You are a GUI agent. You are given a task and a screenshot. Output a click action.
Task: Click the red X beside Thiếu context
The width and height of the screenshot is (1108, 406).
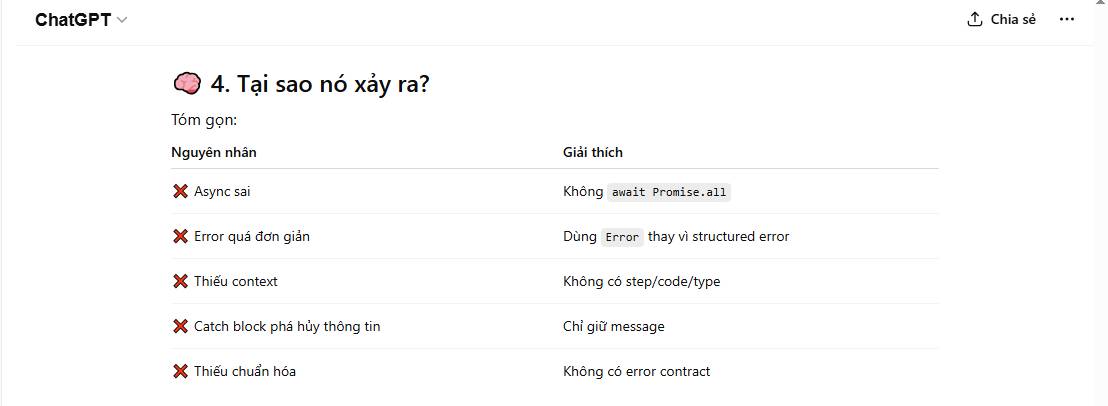coord(181,281)
